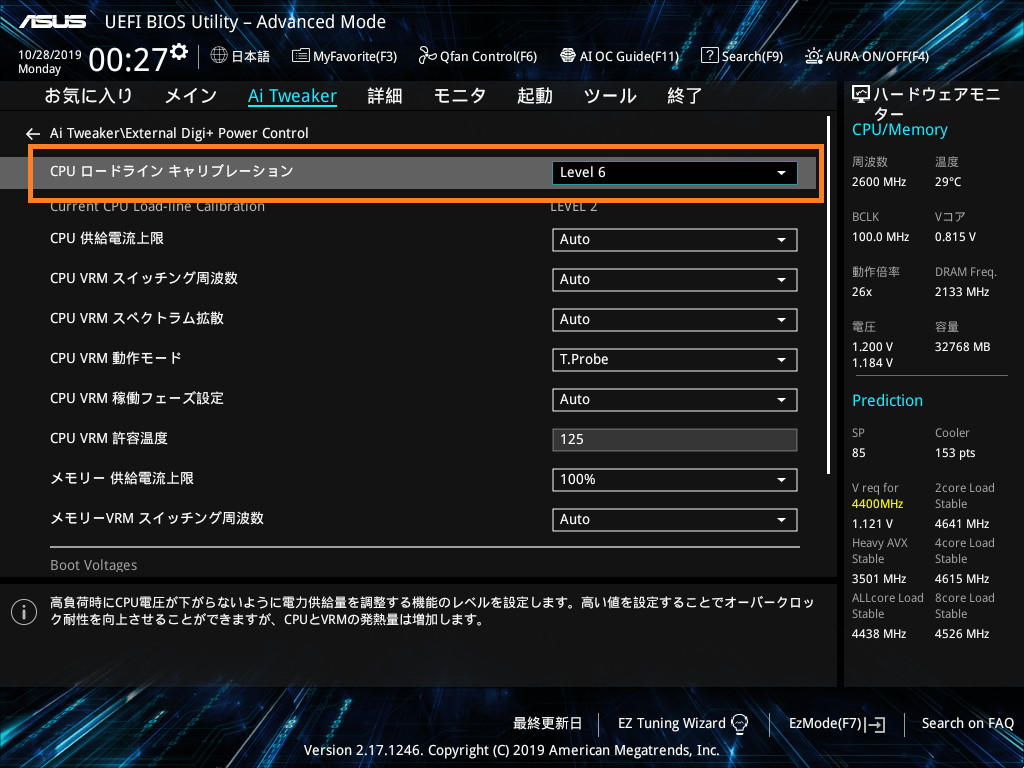The image size is (1024, 768).
Task: Click the 32768 MB capacity value
Action: click(x=963, y=347)
